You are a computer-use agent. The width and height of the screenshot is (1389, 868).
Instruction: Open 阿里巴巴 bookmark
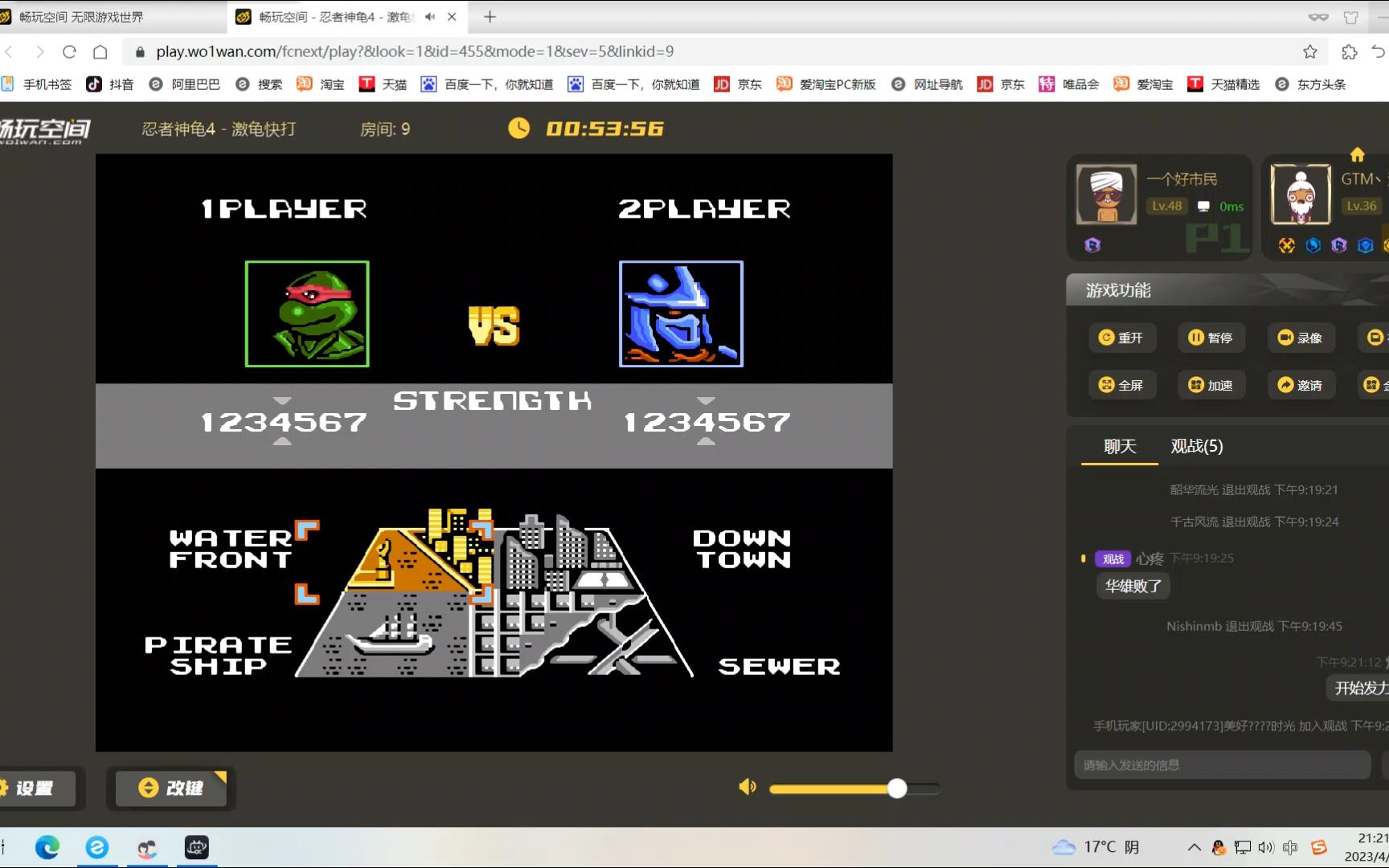click(185, 84)
